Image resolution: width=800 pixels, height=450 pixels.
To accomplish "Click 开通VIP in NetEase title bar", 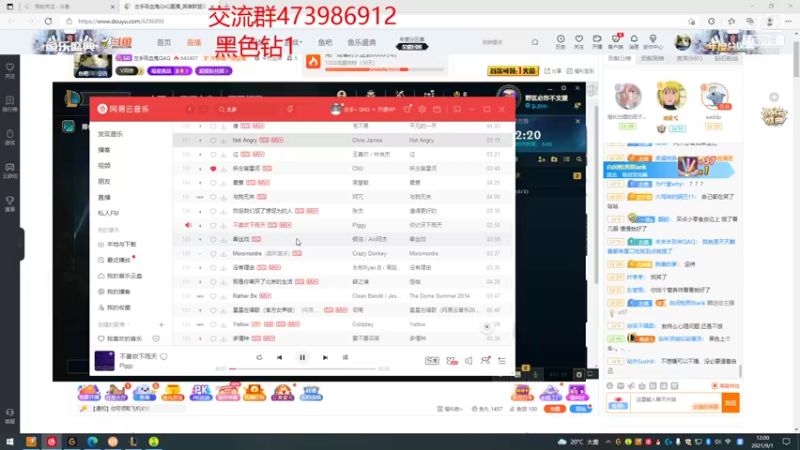I will [387, 109].
